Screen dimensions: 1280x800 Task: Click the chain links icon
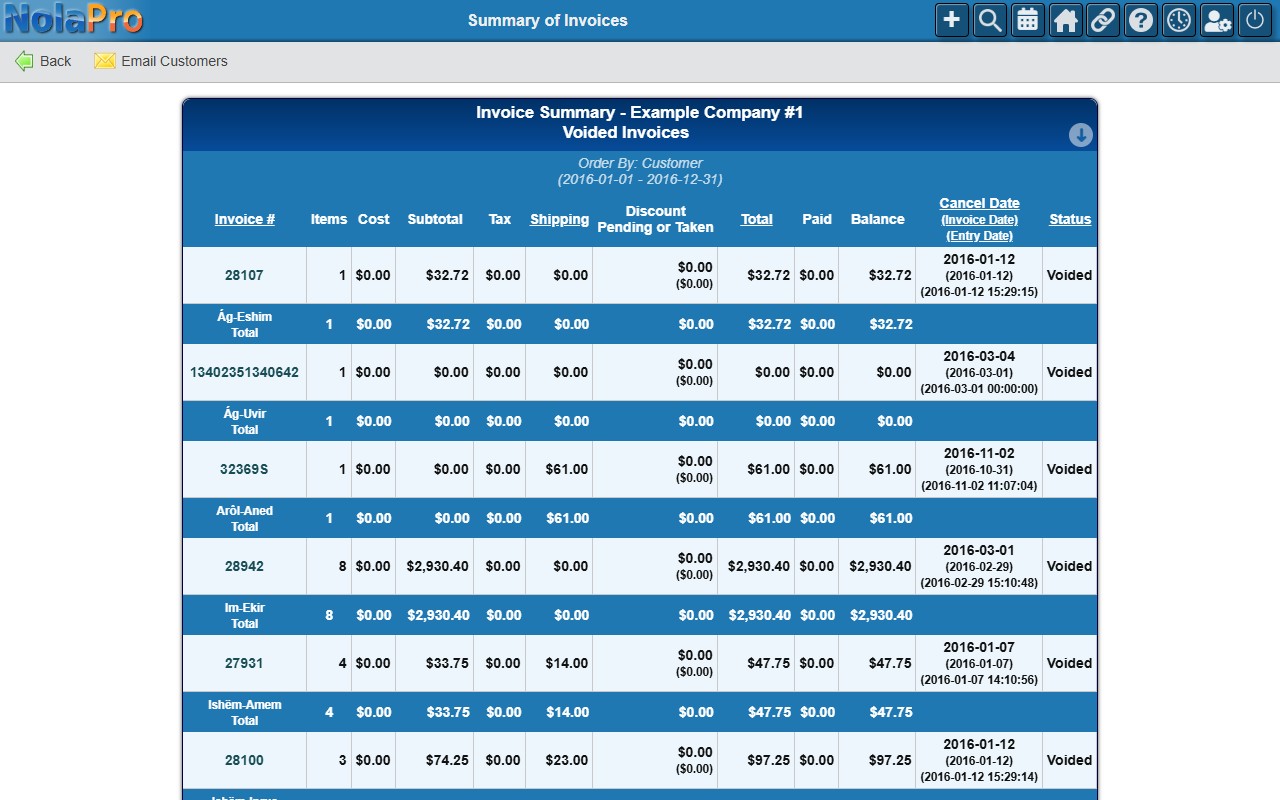[1103, 20]
